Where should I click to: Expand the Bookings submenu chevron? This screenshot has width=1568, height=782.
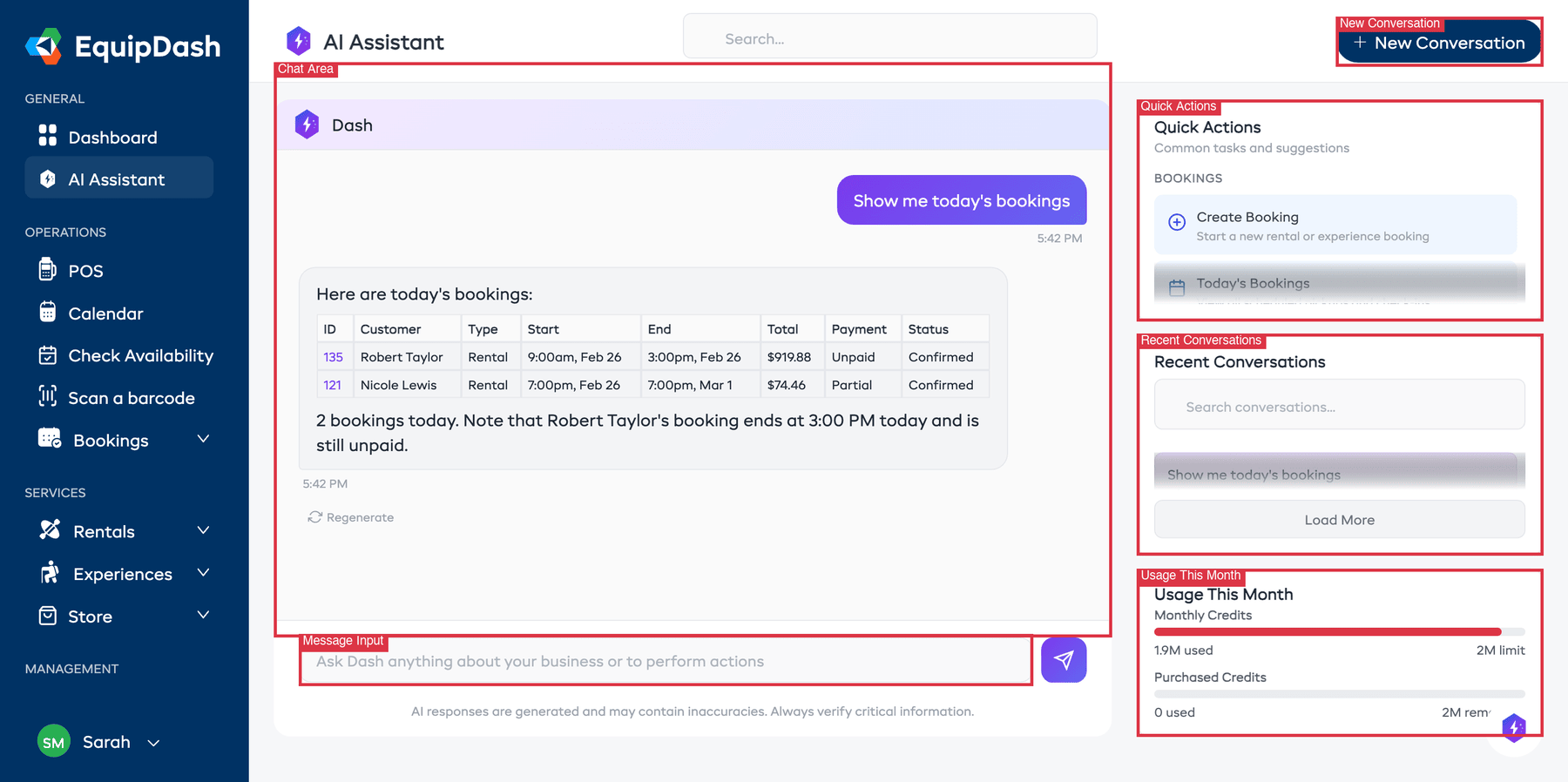(x=203, y=439)
